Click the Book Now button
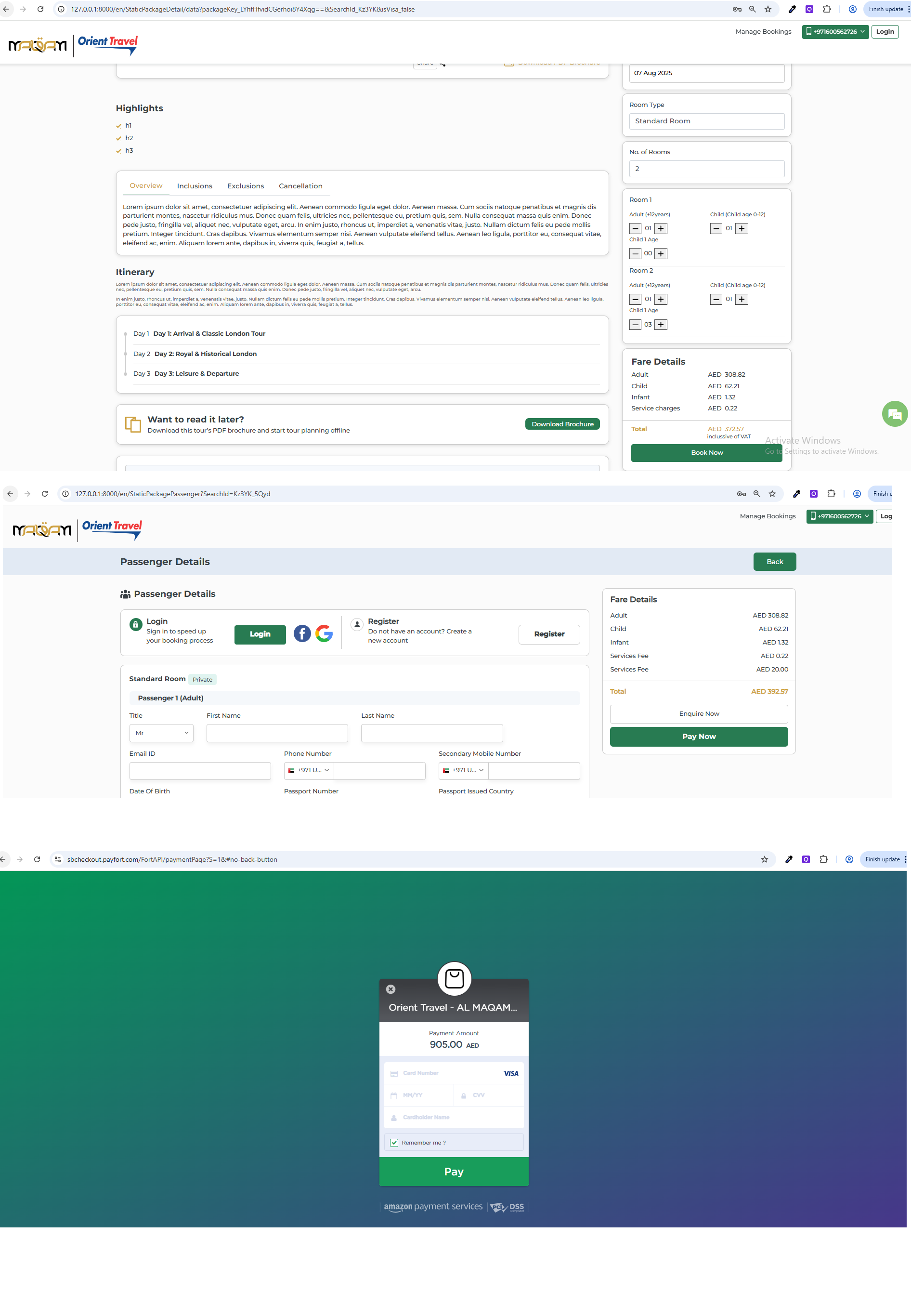Image resolution: width=924 pixels, height=1291 pixels. click(717, 459)
